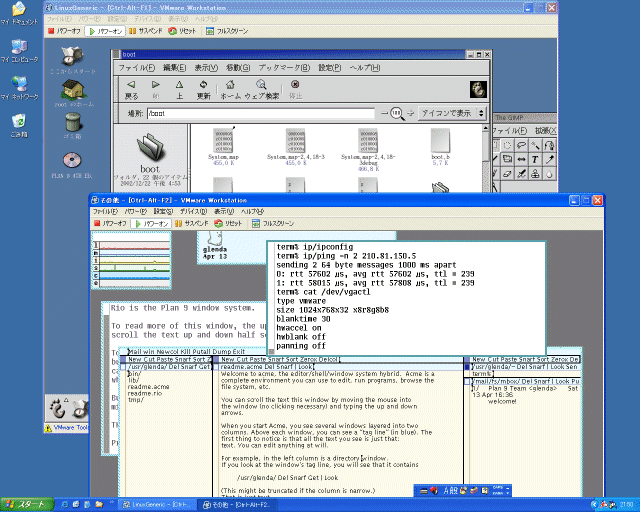
Task: Open the マイ コンピュータ desktop icon
Action: pos(19,51)
